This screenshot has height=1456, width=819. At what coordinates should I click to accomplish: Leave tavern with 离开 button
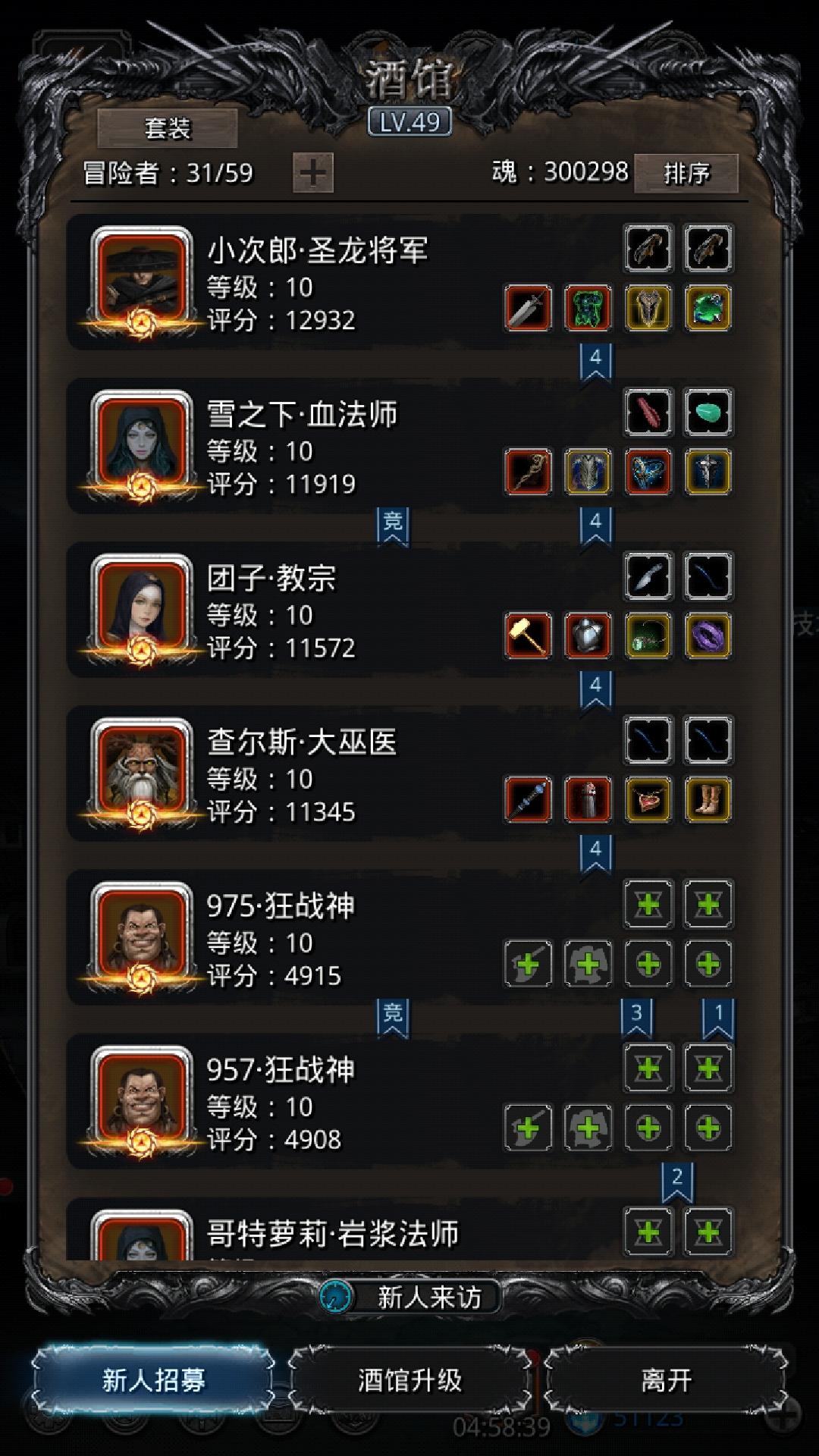click(666, 1379)
